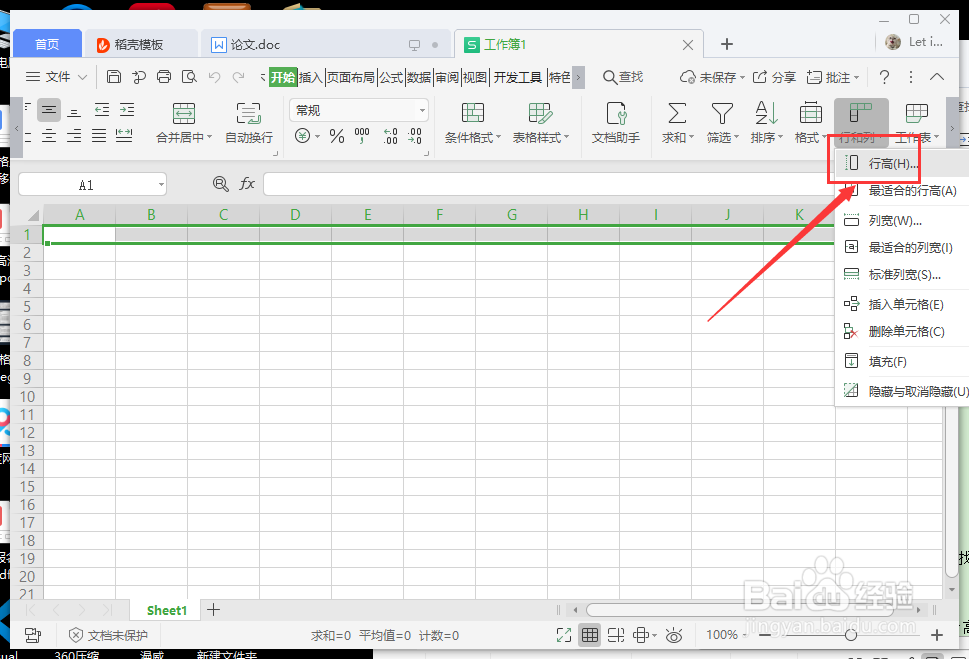Image resolution: width=969 pixels, height=659 pixels.
Task: Click the Save icon in quick toolbar
Action: pos(114,77)
